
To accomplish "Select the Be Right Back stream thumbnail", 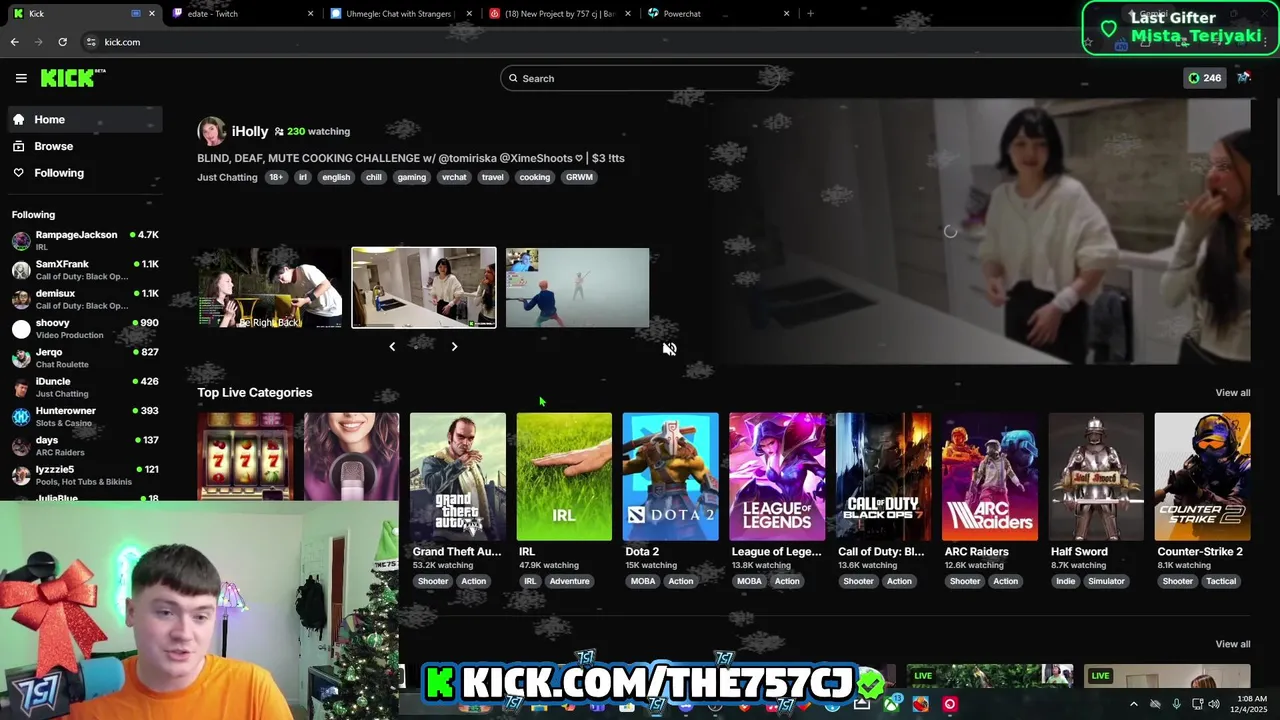I will [269, 287].
